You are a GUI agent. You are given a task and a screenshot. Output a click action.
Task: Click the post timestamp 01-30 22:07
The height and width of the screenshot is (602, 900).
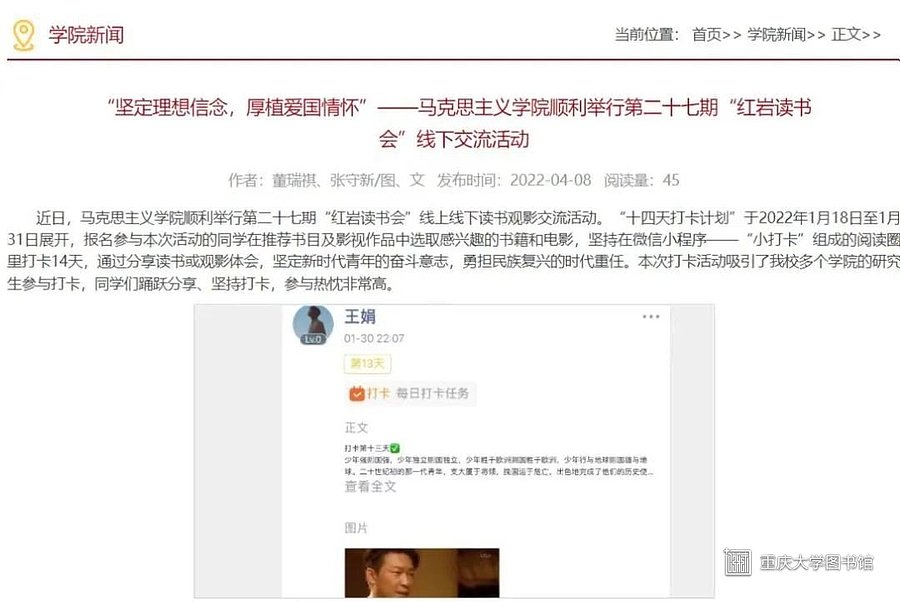[374, 339]
